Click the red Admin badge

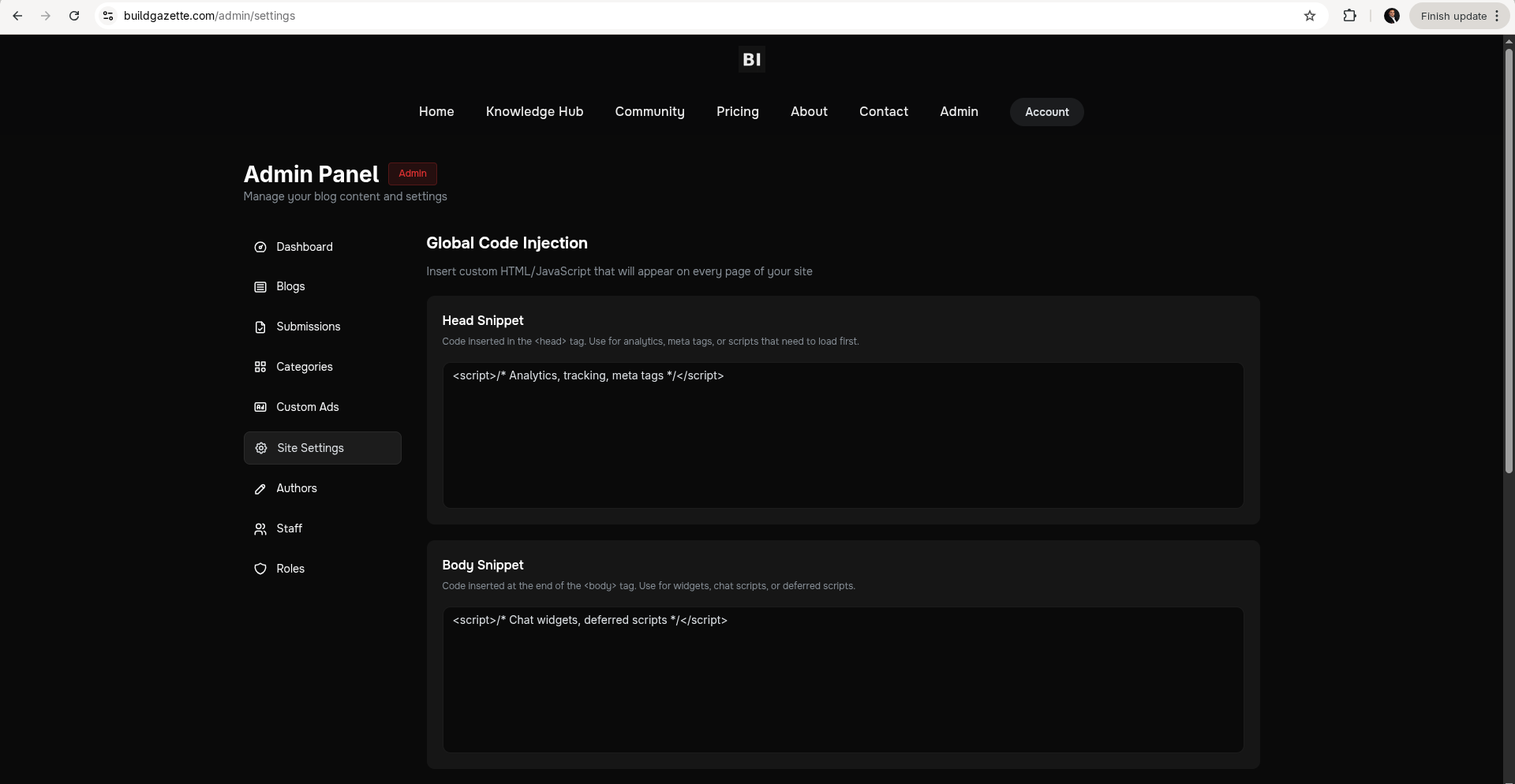point(413,174)
